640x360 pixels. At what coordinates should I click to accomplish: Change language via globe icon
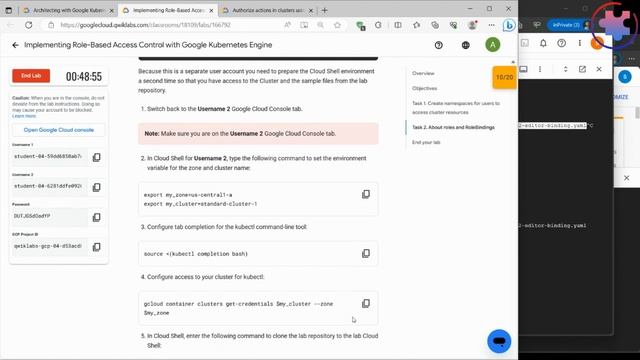[x=466, y=45]
